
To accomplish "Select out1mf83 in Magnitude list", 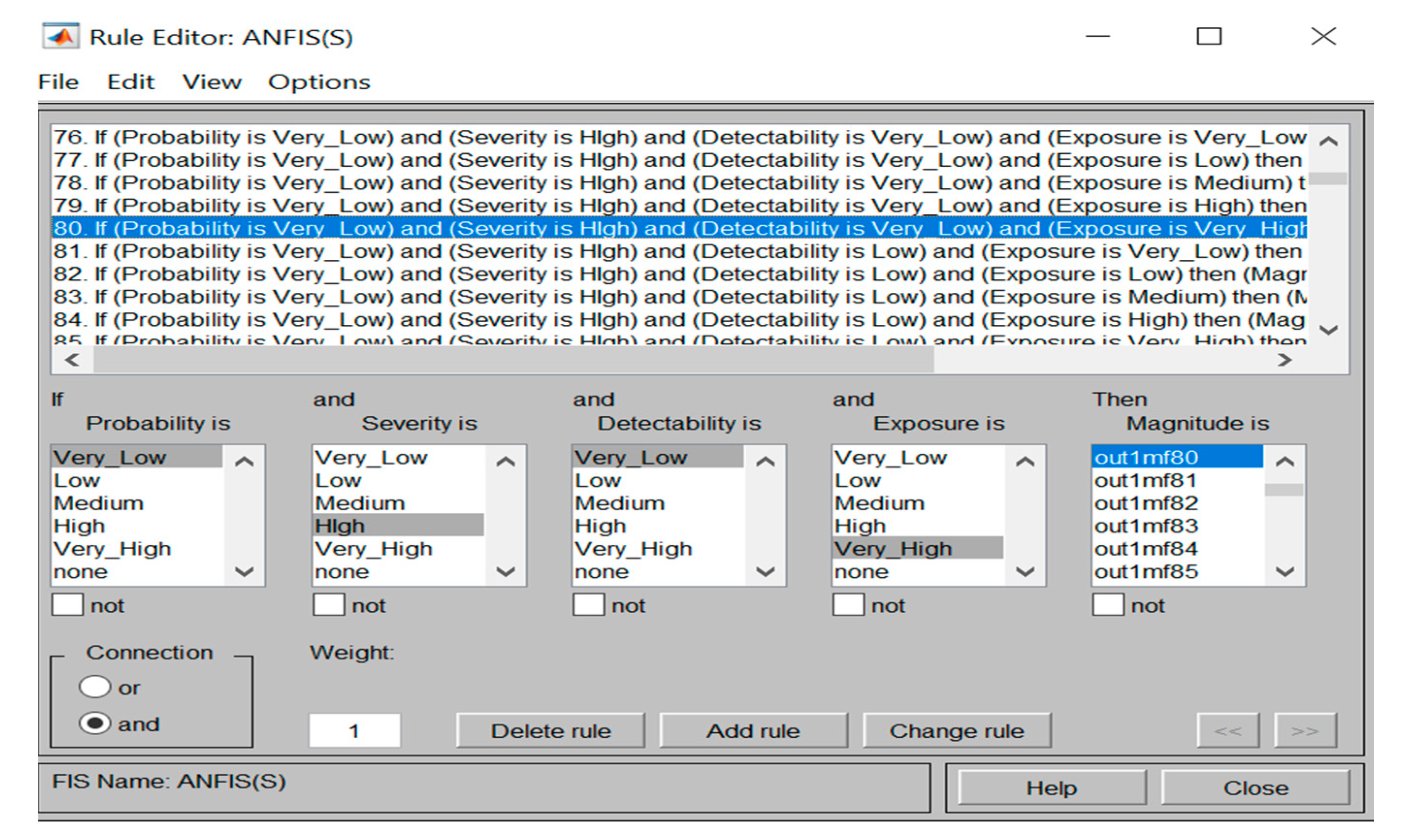I will [1146, 526].
